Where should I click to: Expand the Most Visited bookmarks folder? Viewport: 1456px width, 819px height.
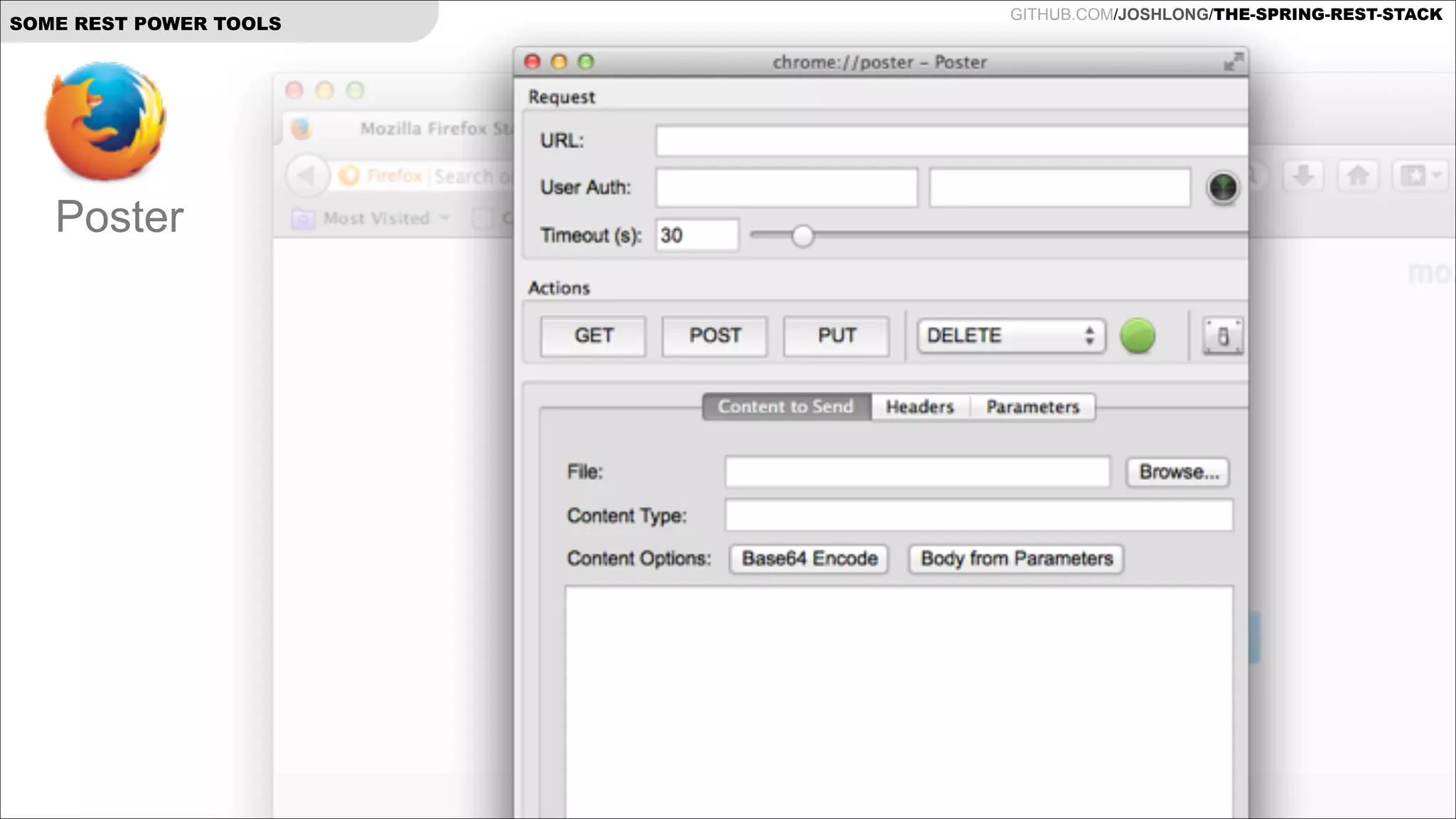pyautogui.click(x=376, y=218)
